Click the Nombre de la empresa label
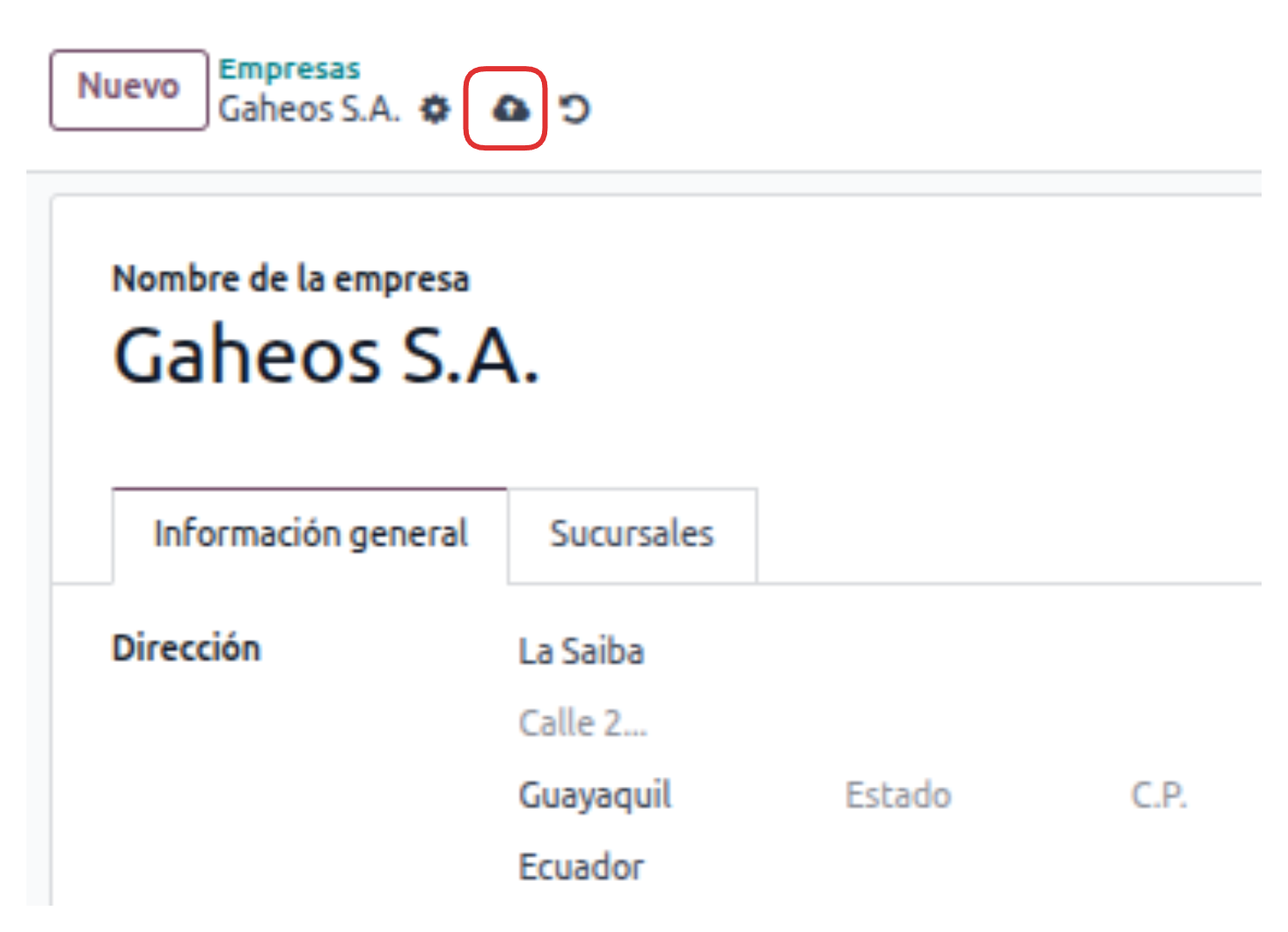Viewport: 1288px width, 932px height. click(290, 279)
